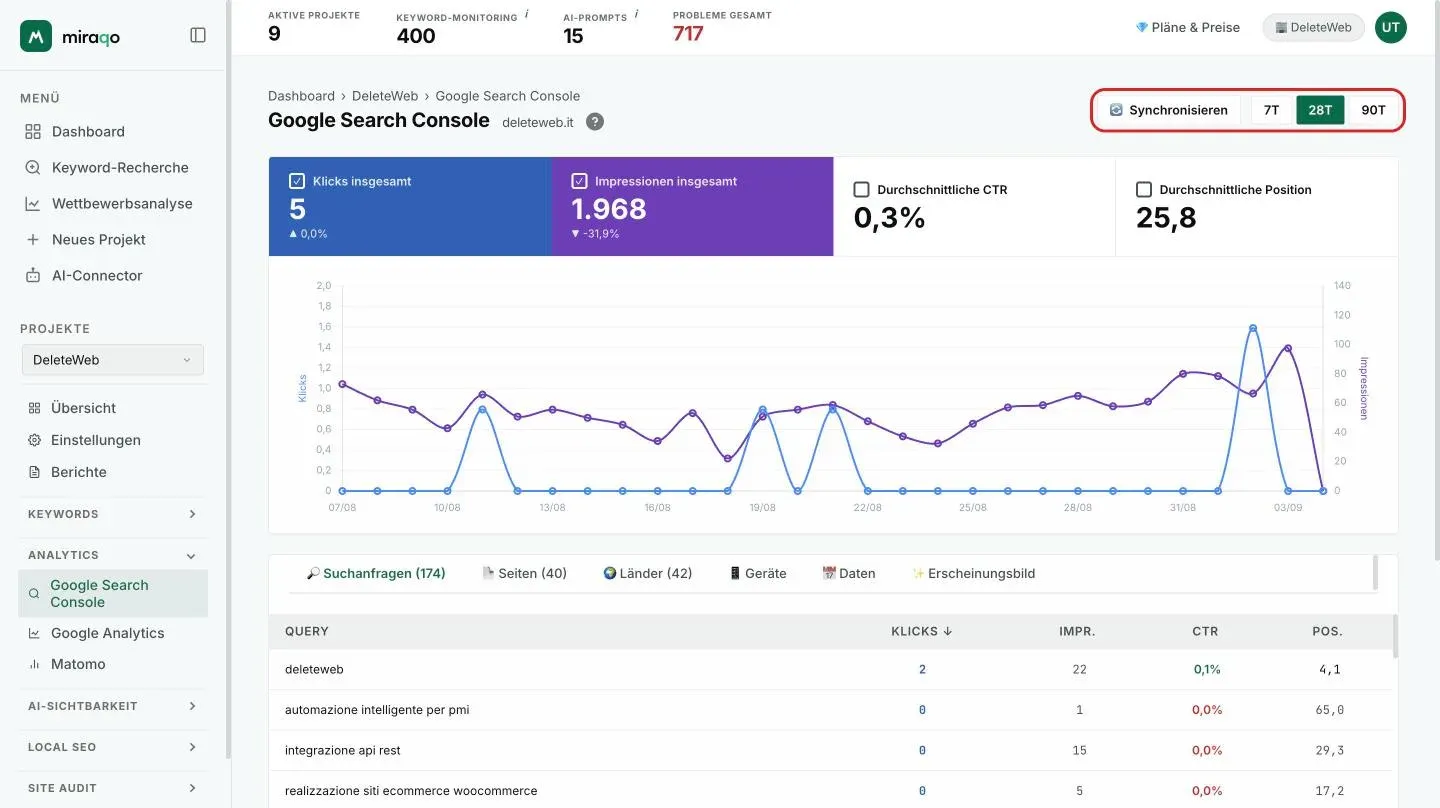Click the Berichte document icon

[34, 472]
